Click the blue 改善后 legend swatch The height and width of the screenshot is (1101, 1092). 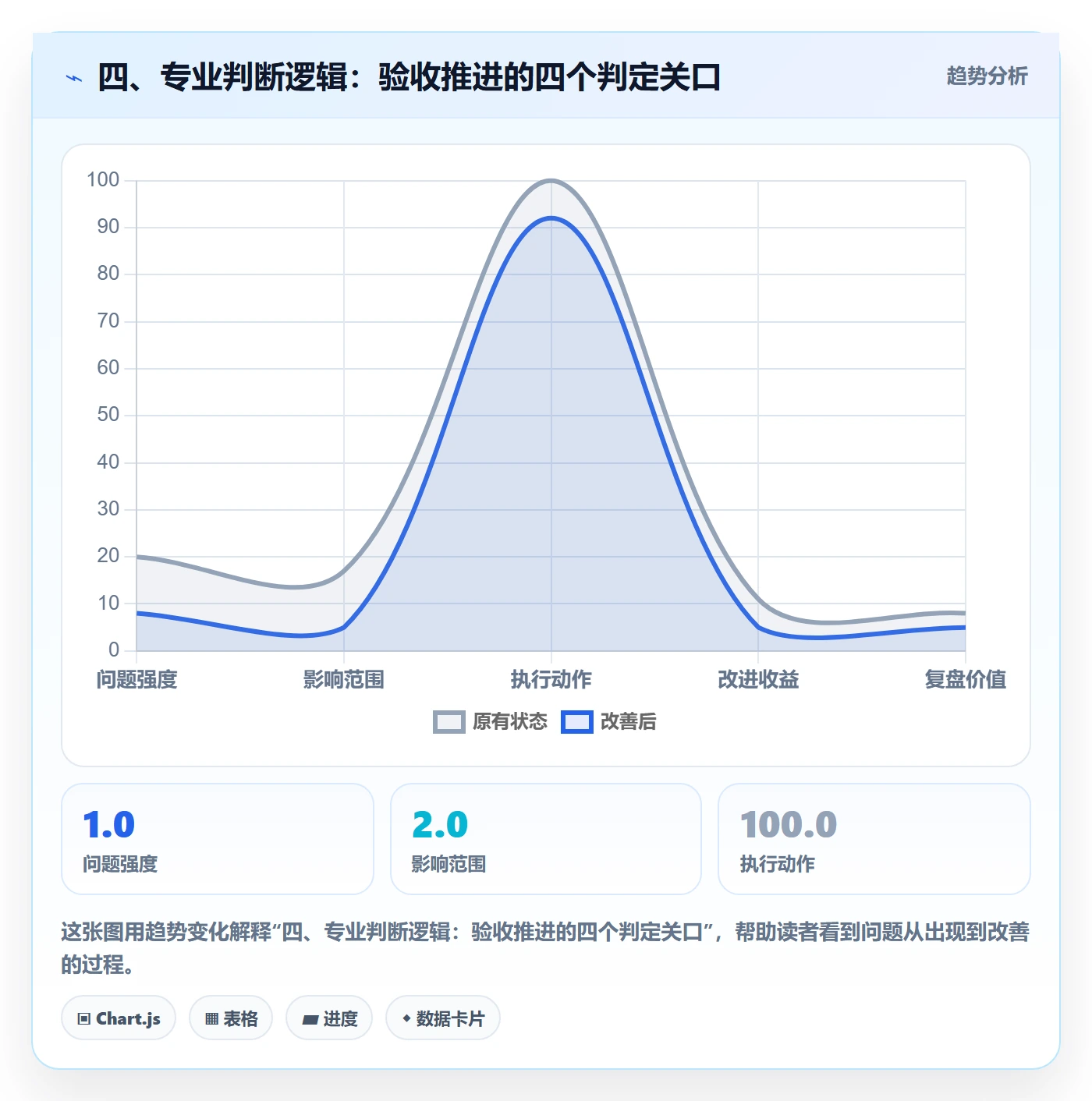577,722
